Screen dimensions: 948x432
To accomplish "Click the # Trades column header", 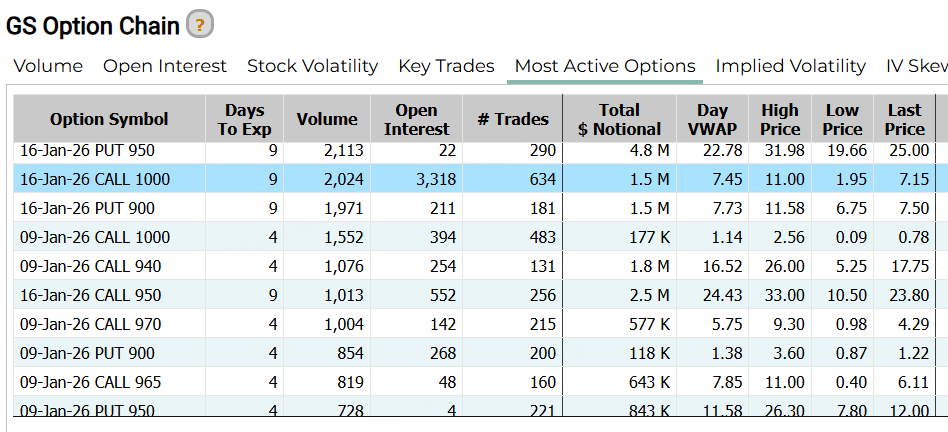I will tap(513, 119).
